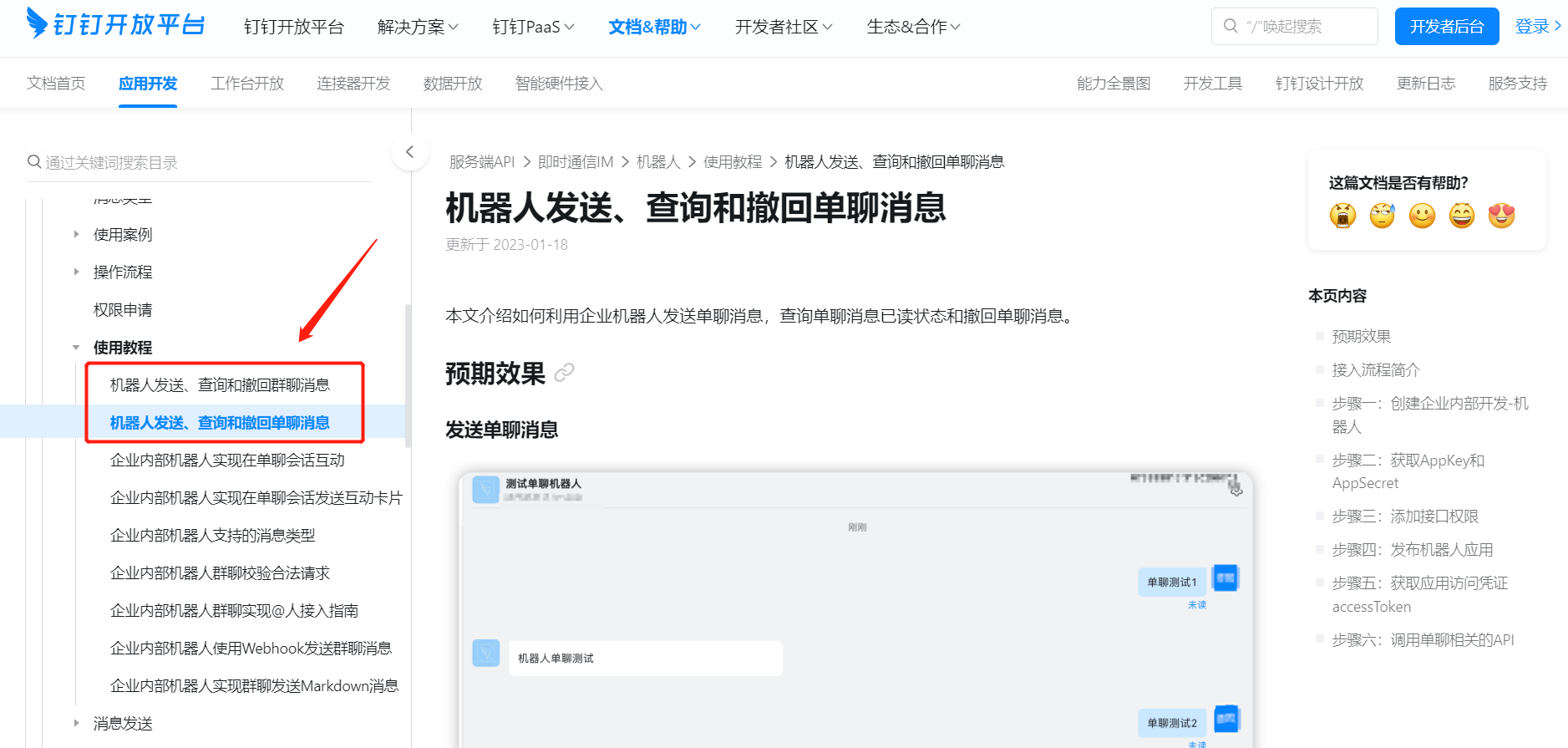Click the search magnifier in top search box
Viewport: 1568px width, 748px height.
point(1231,26)
